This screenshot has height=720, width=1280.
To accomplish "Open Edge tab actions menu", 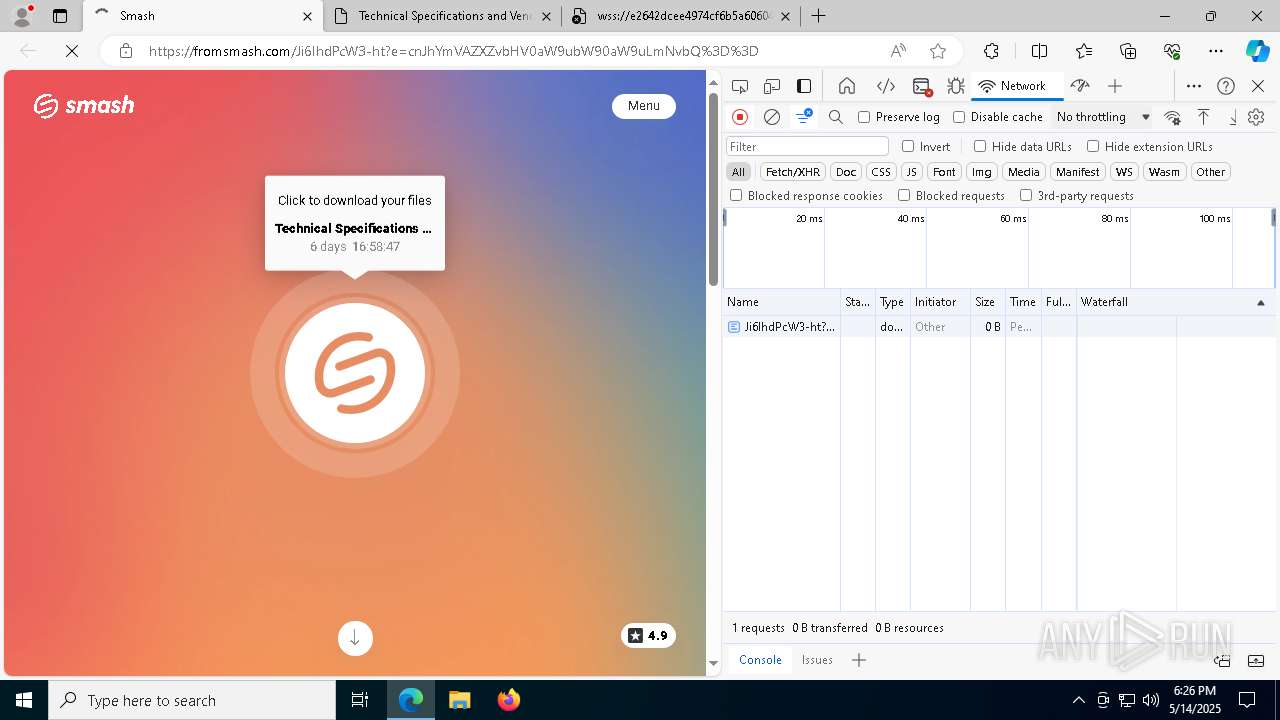I will click(60, 16).
